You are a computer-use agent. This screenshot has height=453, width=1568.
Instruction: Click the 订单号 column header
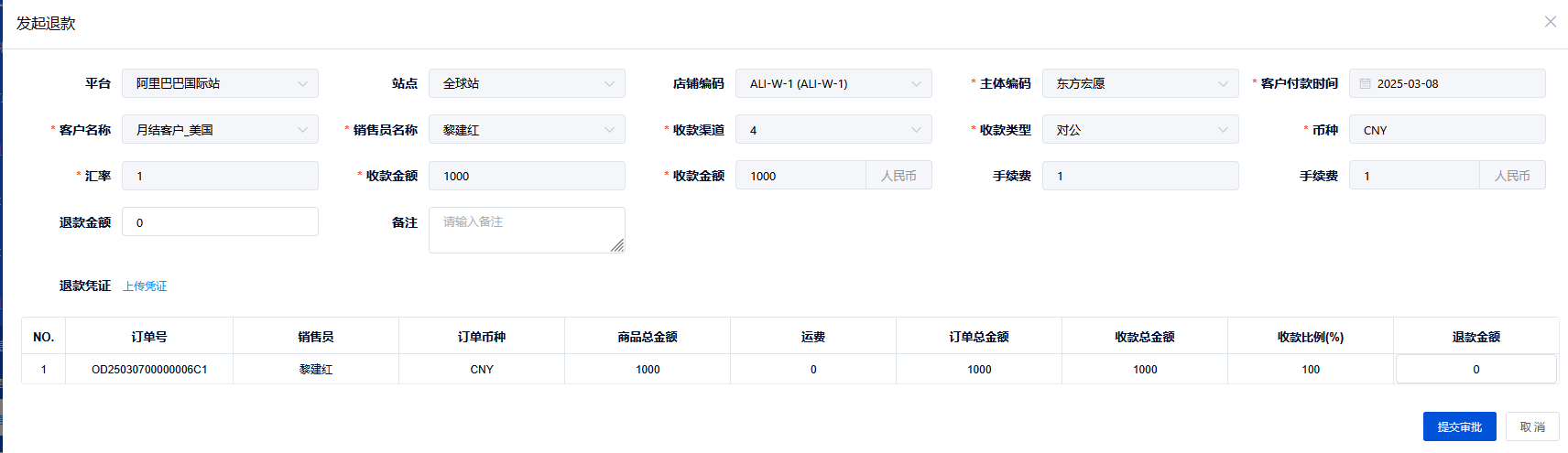(x=149, y=337)
